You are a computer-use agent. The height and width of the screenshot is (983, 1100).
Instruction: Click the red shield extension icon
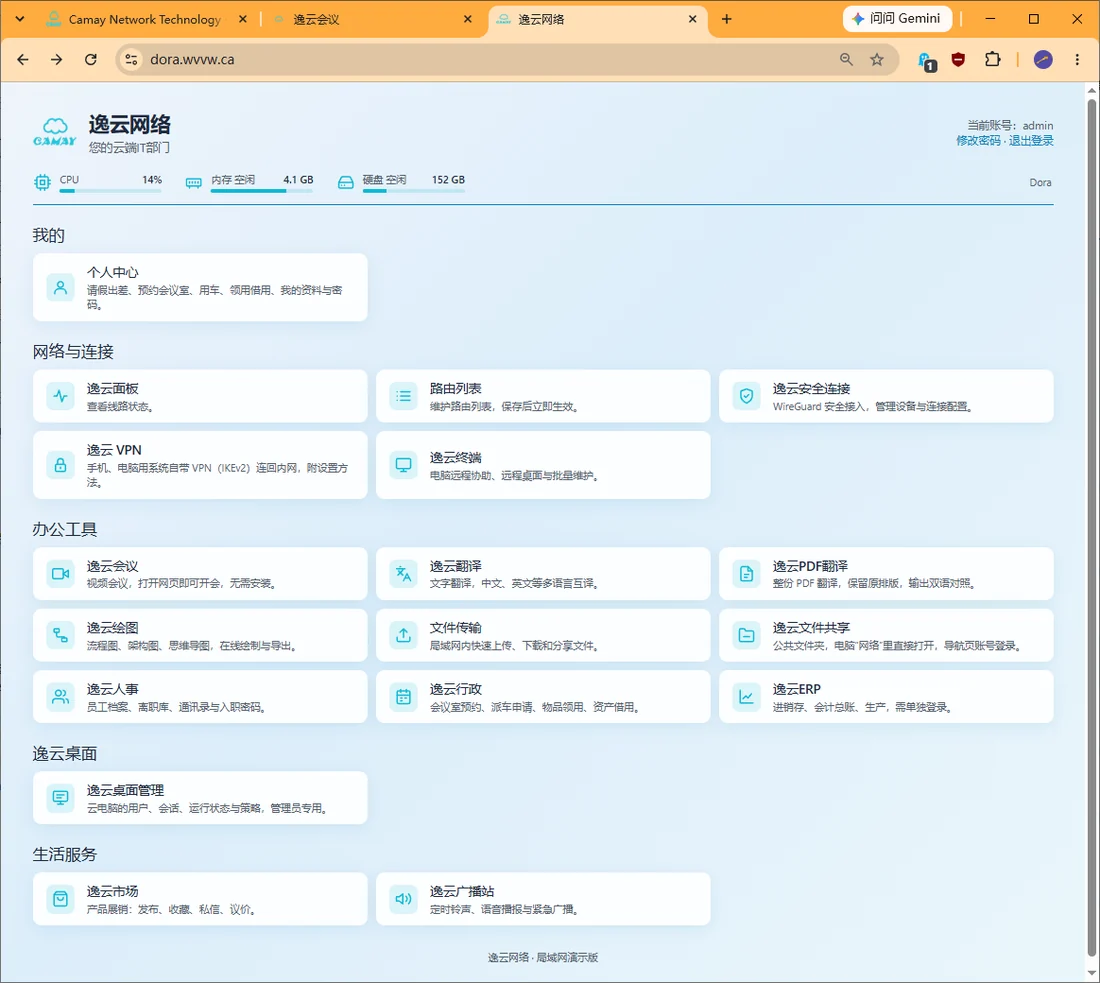(x=958, y=60)
